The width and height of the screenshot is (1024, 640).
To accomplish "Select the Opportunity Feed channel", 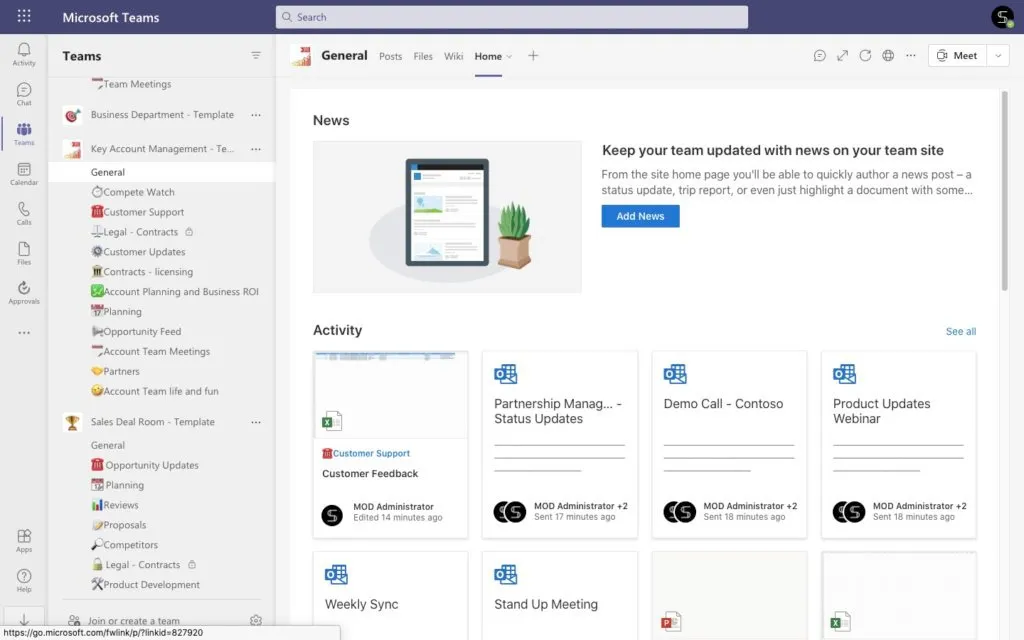I will [x=142, y=331].
